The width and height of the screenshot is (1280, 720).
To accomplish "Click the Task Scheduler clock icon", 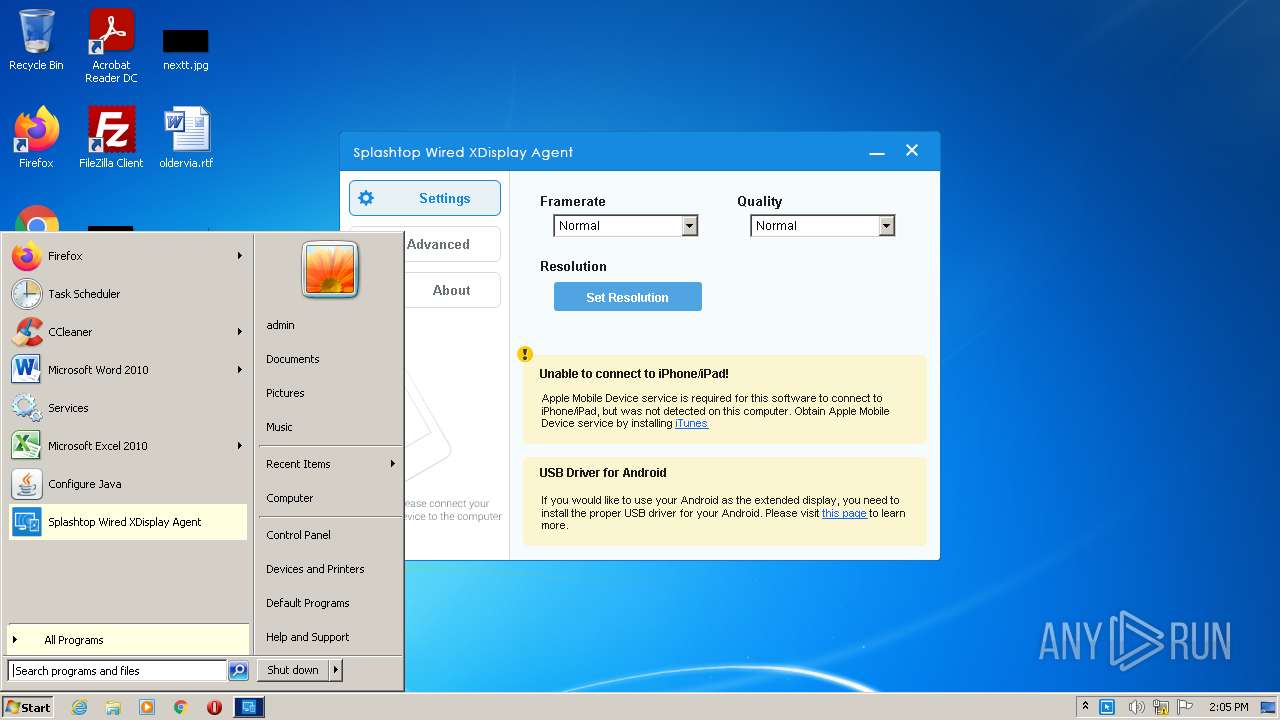I will point(26,294).
